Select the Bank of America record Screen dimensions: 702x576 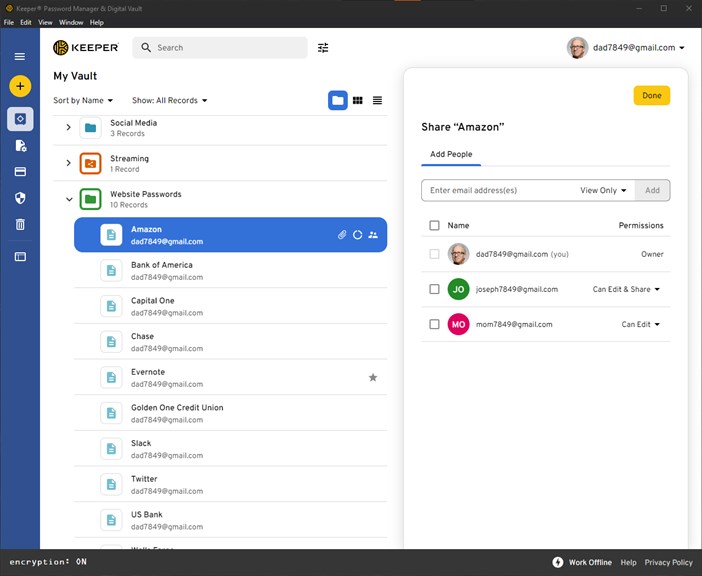[231, 270]
